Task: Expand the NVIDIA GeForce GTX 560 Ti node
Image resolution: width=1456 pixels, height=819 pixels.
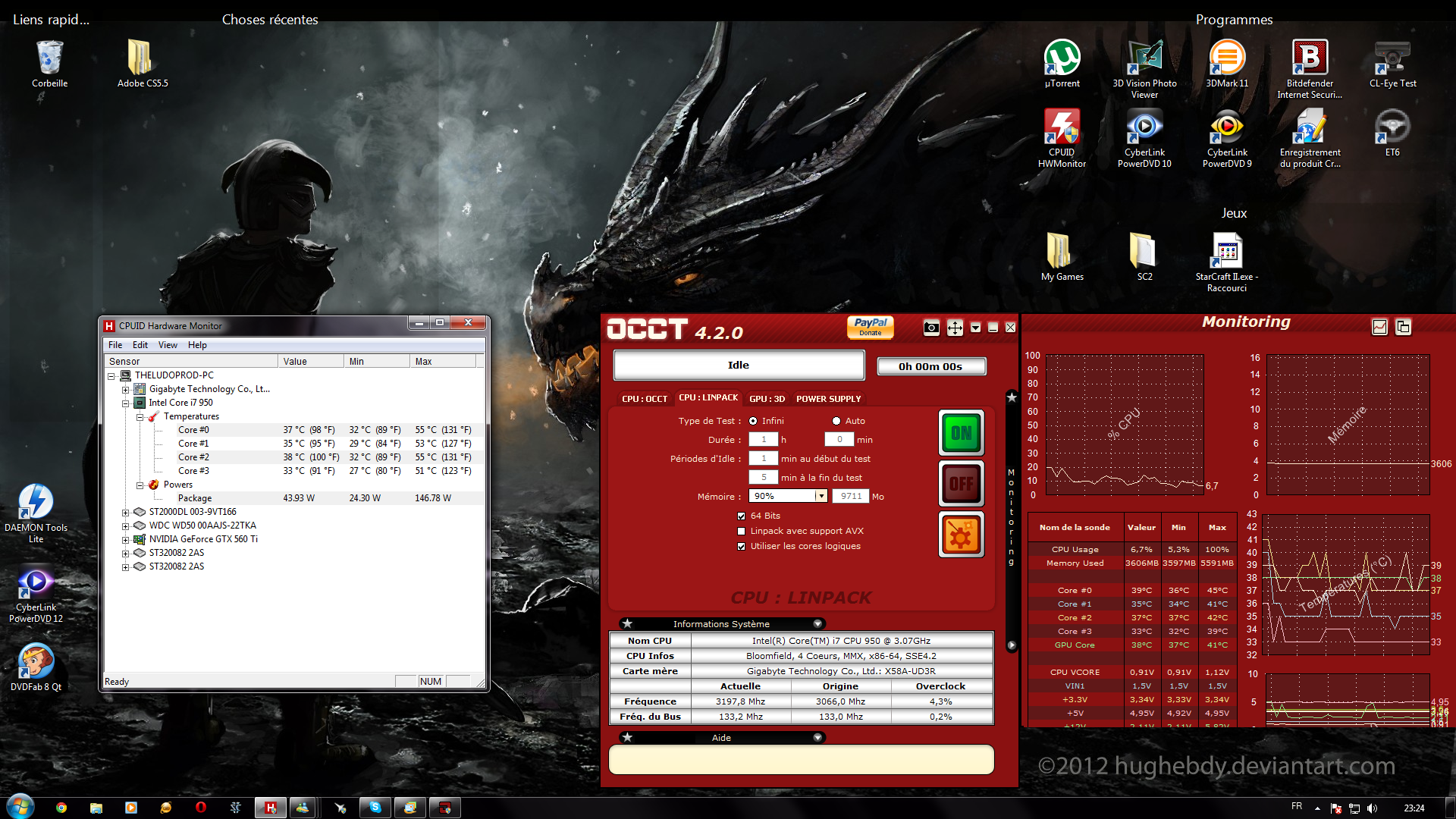Action: [x=126, y=539]
